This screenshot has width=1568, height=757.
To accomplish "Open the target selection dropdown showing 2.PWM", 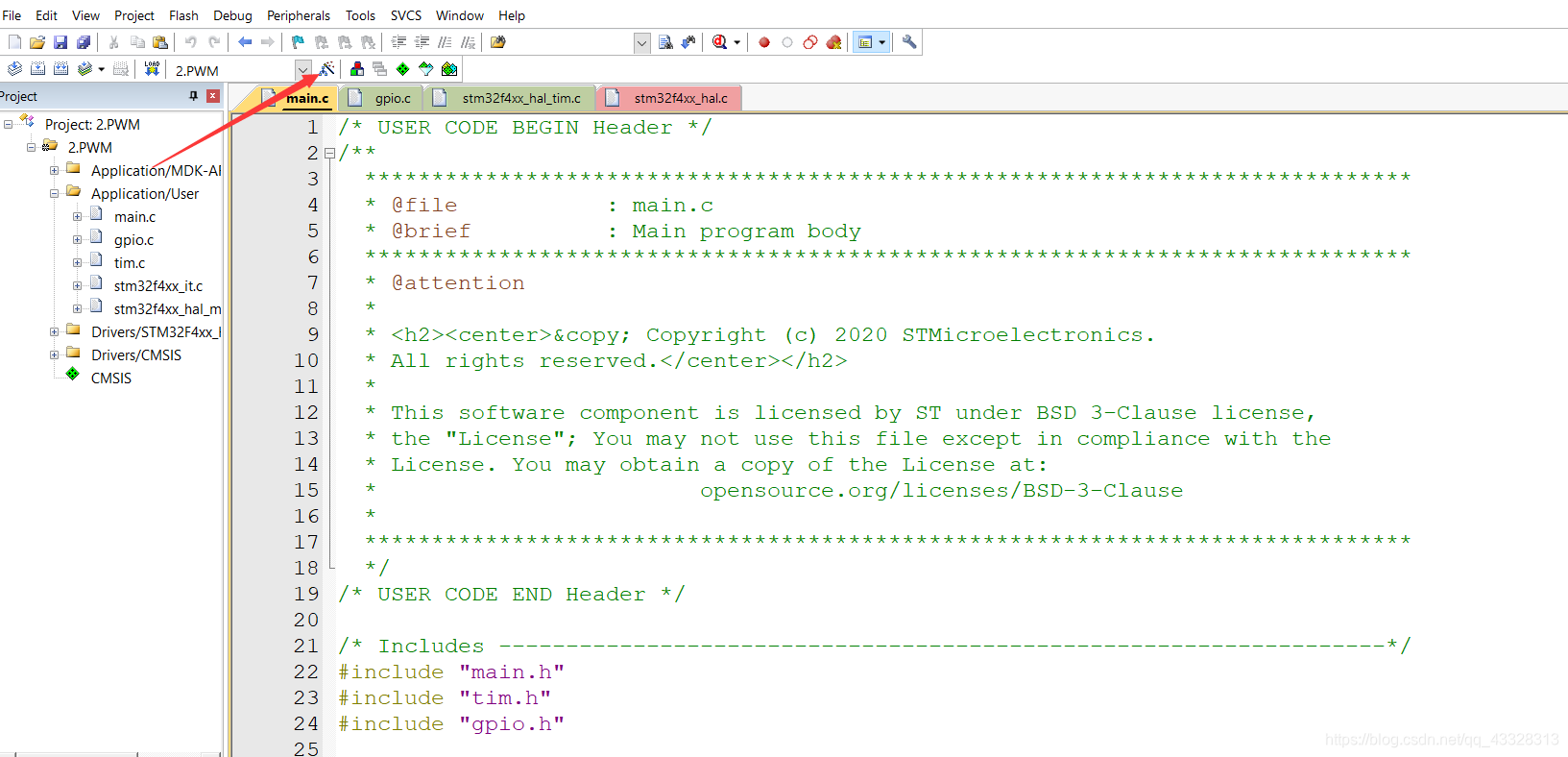I will 302,70.
